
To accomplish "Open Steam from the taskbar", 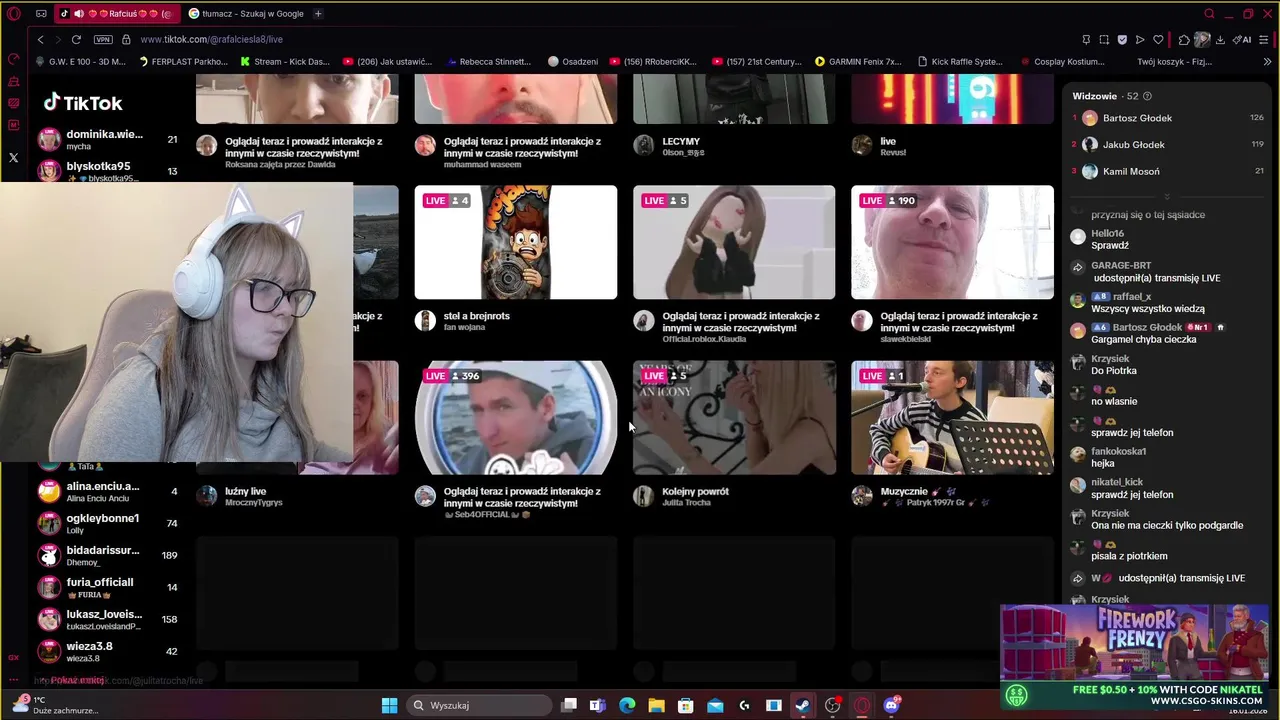I will pyautogui.click(x=802, y=705).
